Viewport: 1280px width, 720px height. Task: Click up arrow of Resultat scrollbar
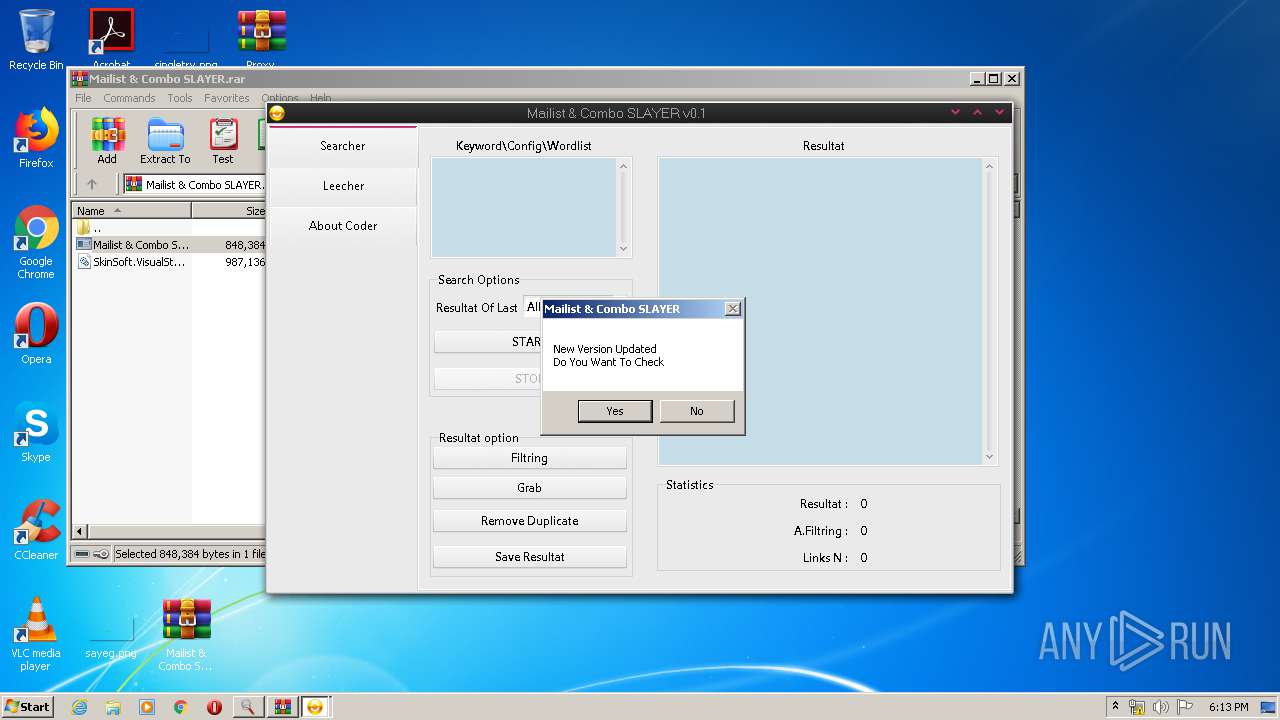990,167
